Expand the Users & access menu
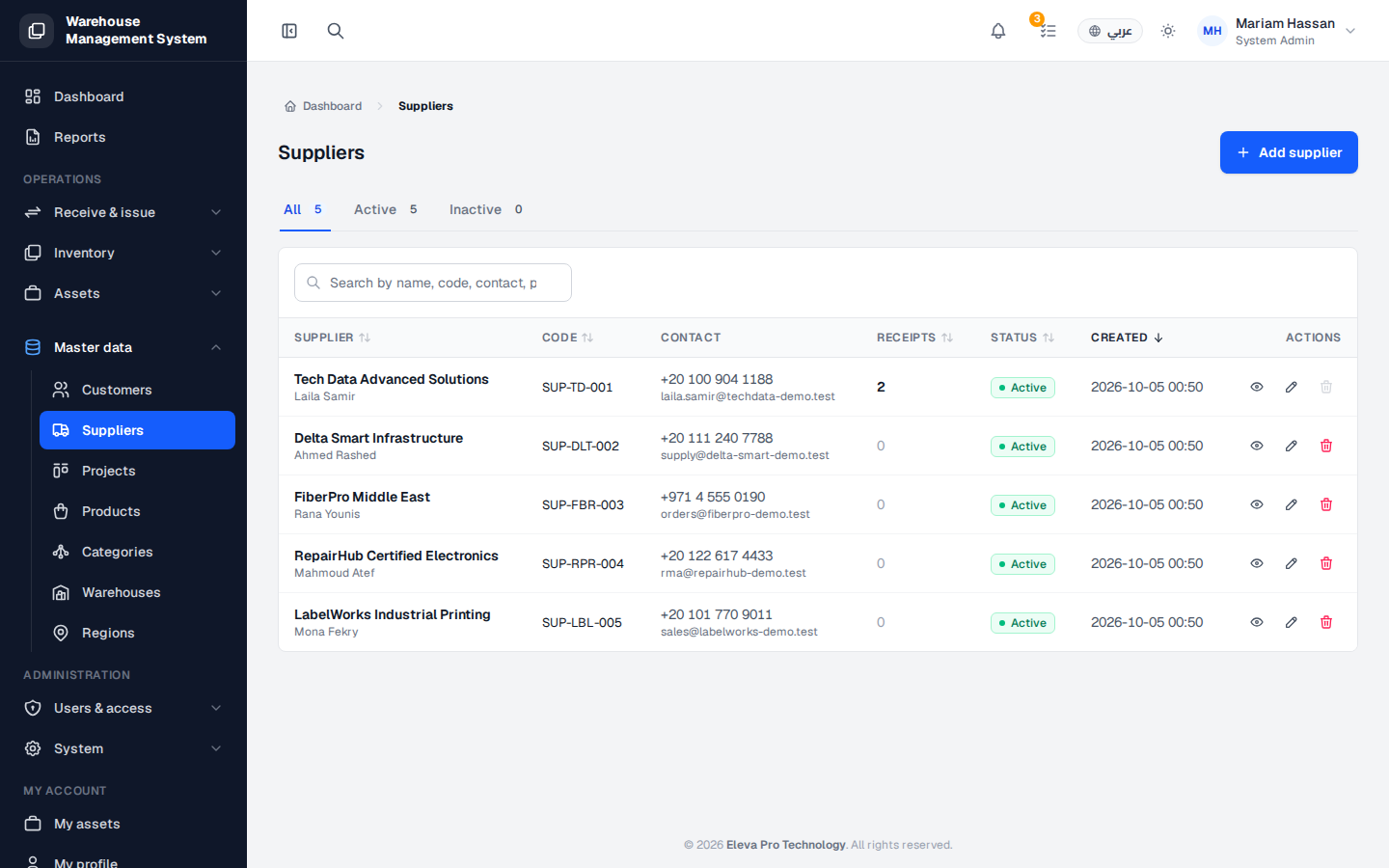The height and width of the screenshot is (868, 1389). coord(123,708)
